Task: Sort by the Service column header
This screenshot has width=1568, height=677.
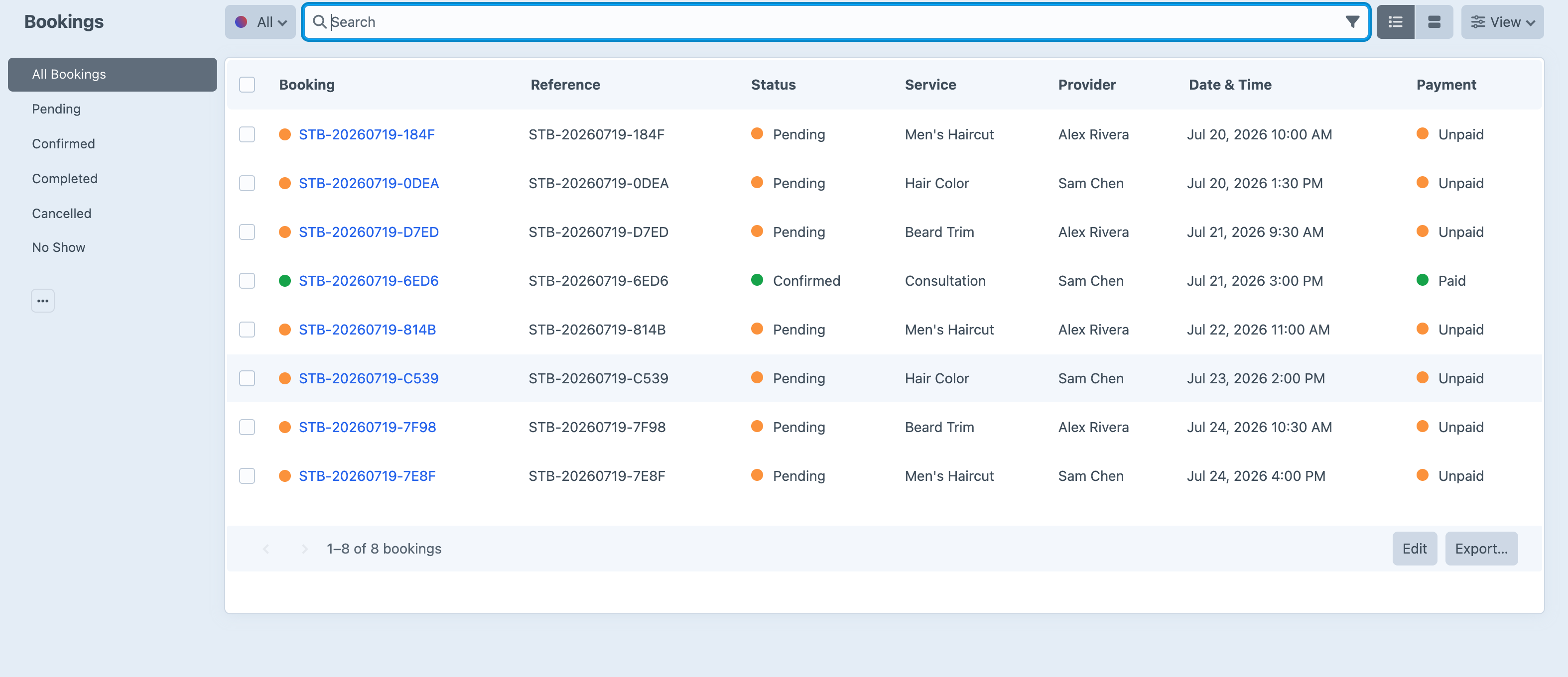Action: coord(930,85)
